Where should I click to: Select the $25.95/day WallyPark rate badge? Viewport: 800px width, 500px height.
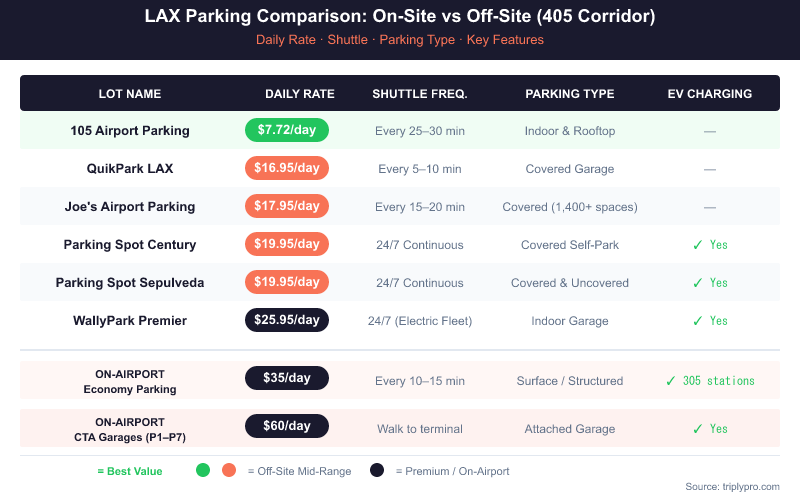coord(287,320)
